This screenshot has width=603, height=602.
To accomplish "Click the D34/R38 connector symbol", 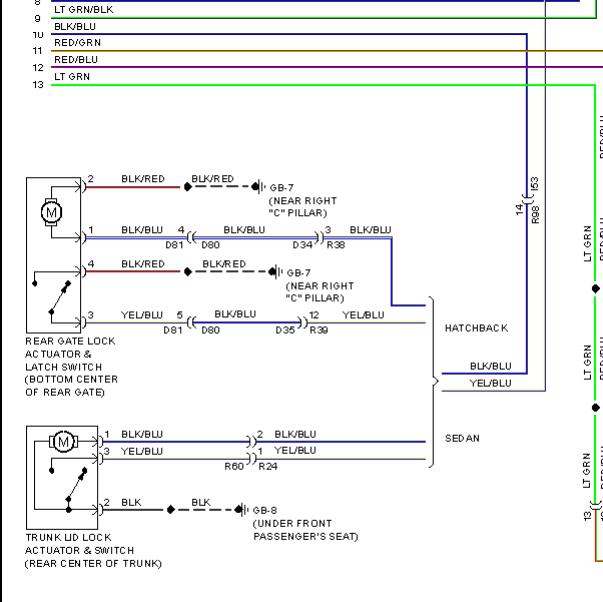I will 320,237.
